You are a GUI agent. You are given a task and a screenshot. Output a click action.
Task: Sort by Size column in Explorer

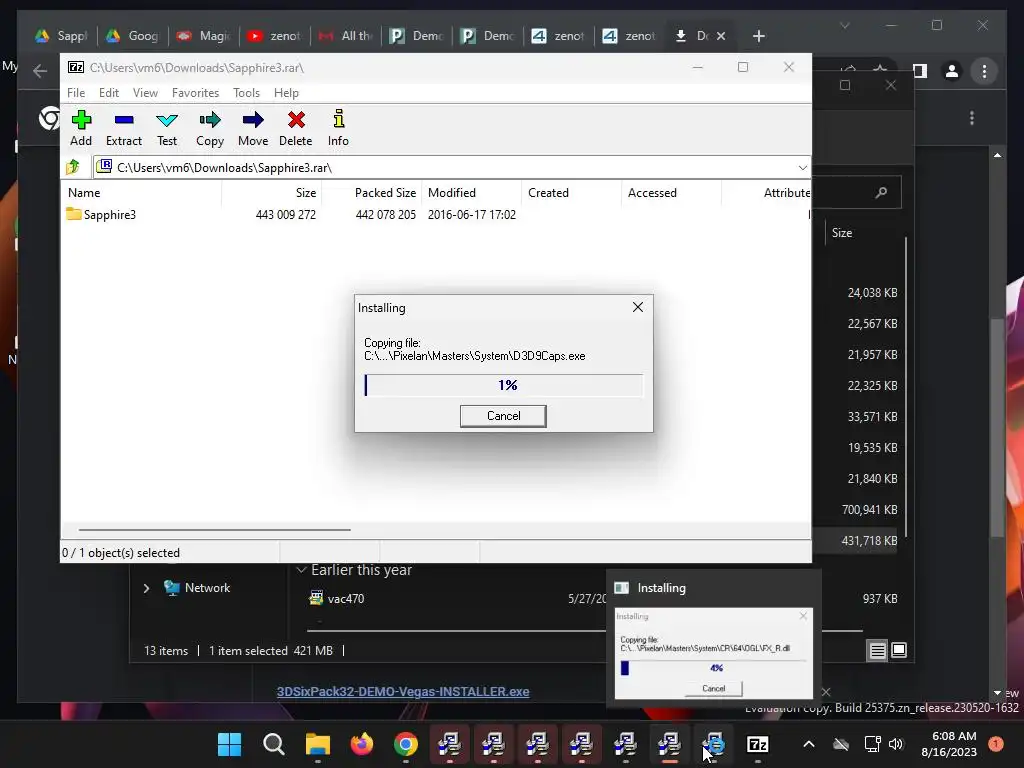842,232
